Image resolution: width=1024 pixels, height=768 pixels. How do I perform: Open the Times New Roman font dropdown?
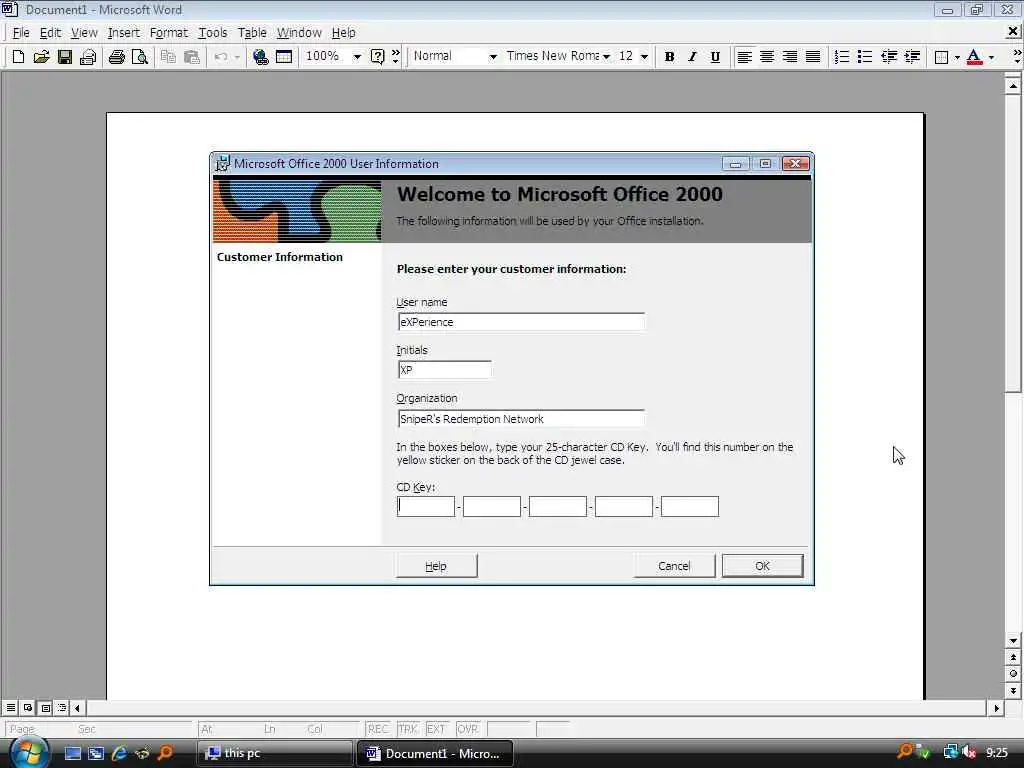606,57
